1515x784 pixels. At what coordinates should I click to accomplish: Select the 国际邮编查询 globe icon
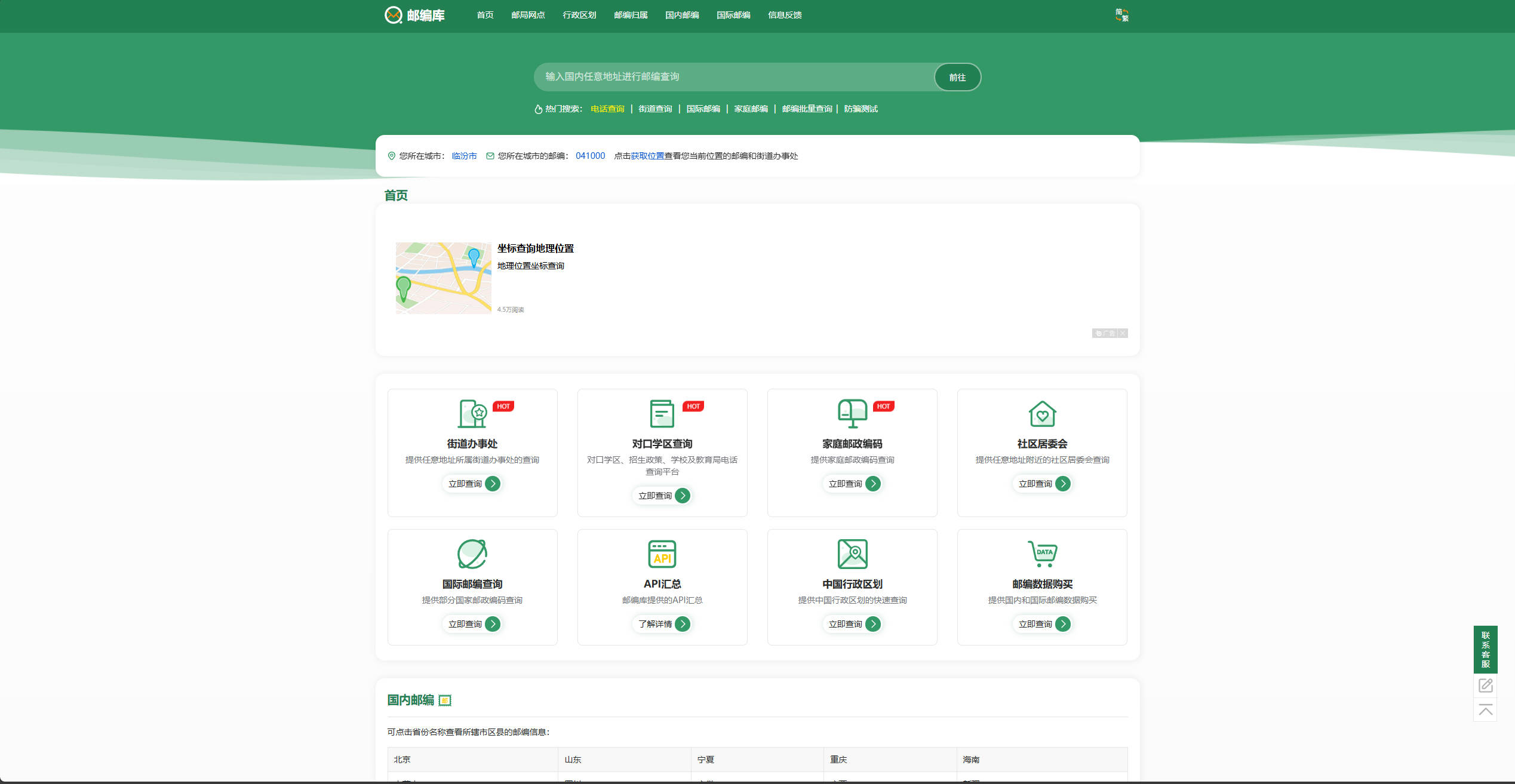point(472,554)
